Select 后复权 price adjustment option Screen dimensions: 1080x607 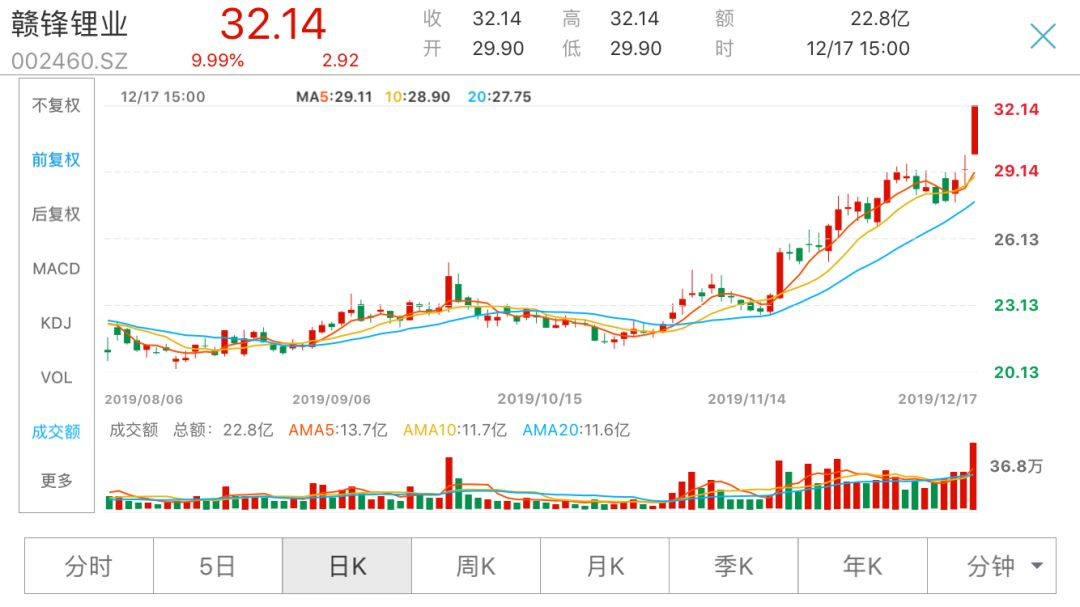coord(56,214)
